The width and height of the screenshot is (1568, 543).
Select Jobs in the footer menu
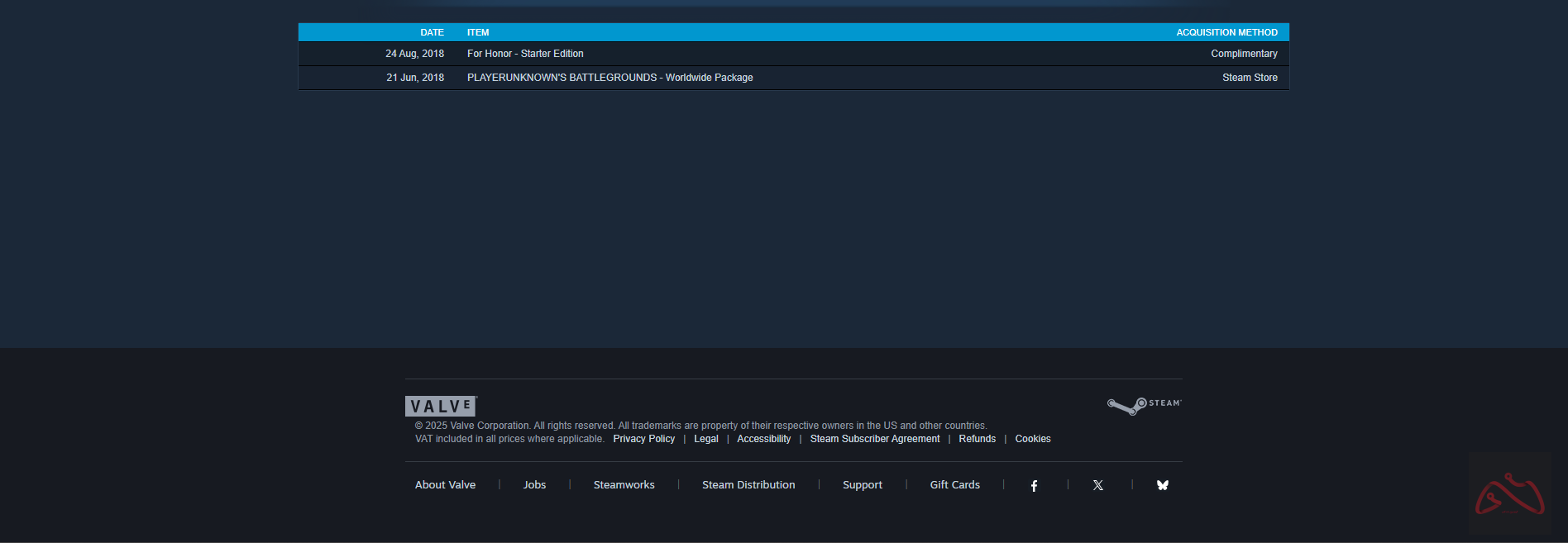pos(534,485)
